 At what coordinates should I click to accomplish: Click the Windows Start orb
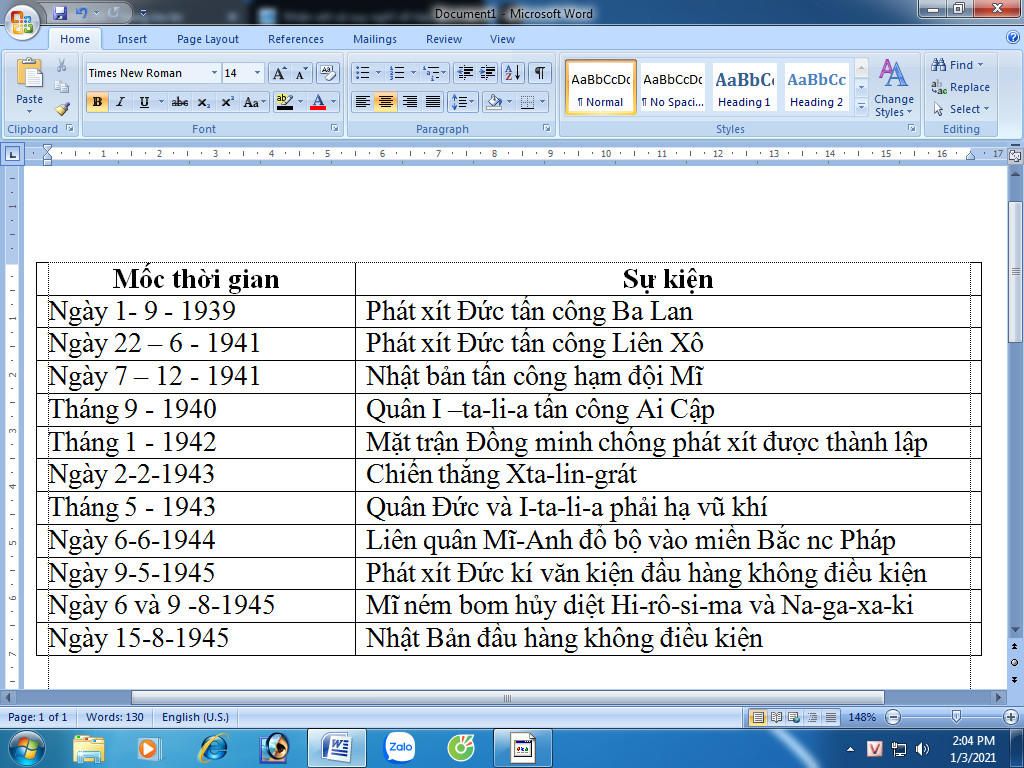tap(26, 748)
